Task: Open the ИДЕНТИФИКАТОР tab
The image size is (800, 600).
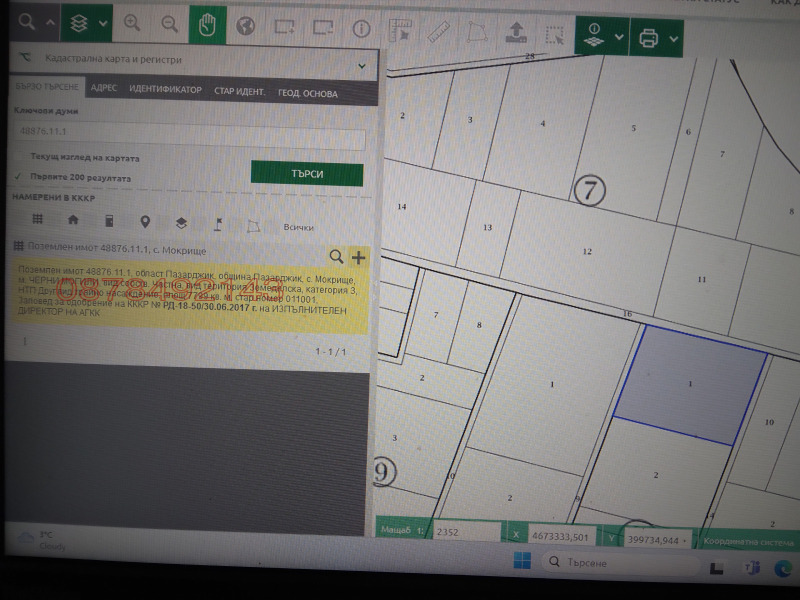Action: (x=165, y=91)
